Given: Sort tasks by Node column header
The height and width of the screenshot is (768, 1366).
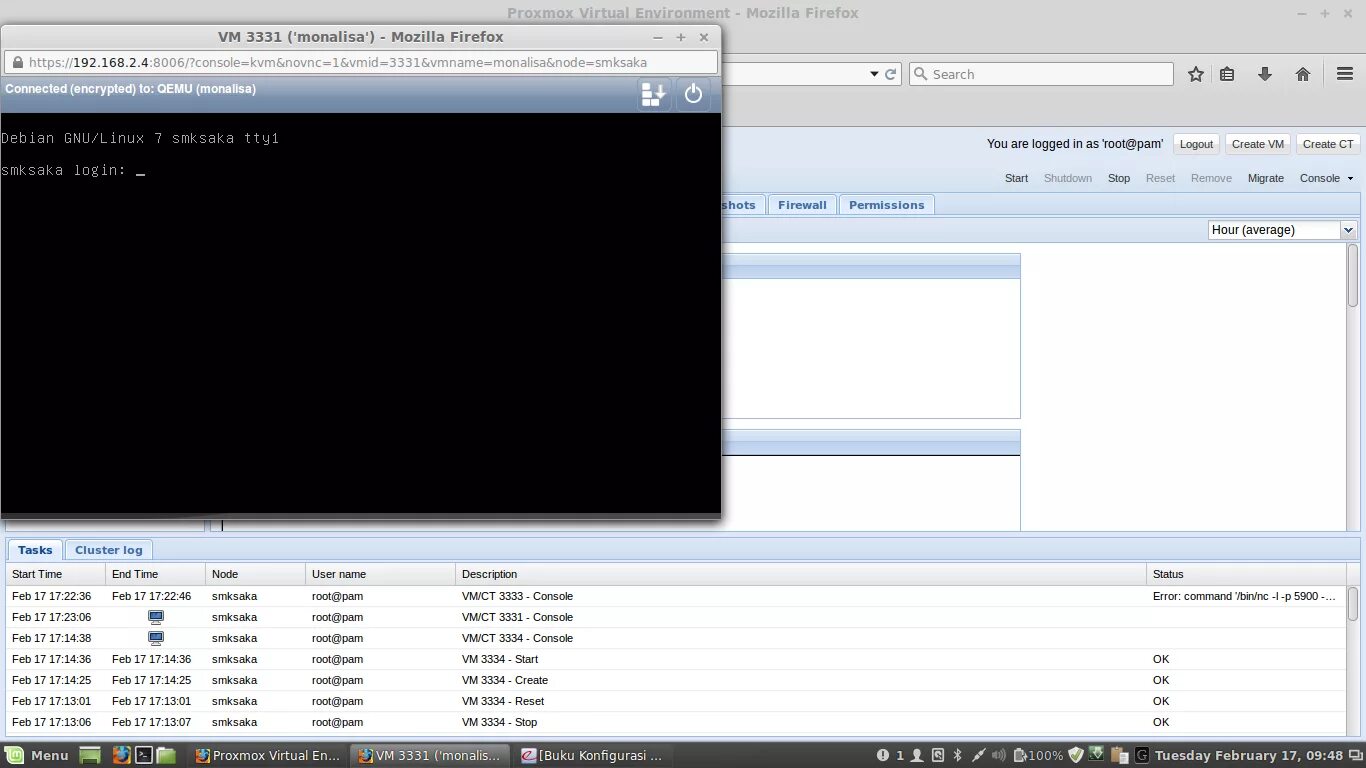Looking at the screenshot, I should (256, 574).
